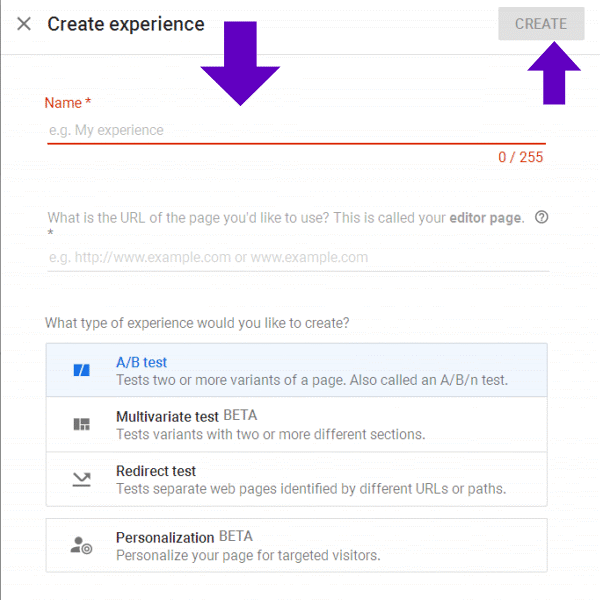Click the Personalization person icon

coord(81,545)
